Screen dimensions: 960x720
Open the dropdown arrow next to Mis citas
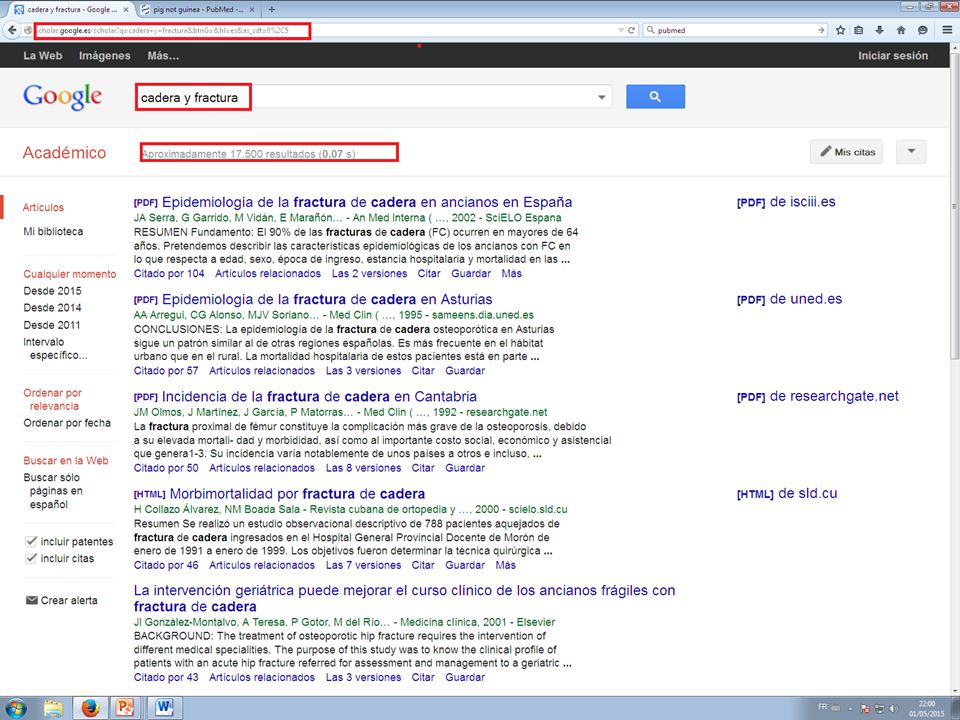pos(911,152)
